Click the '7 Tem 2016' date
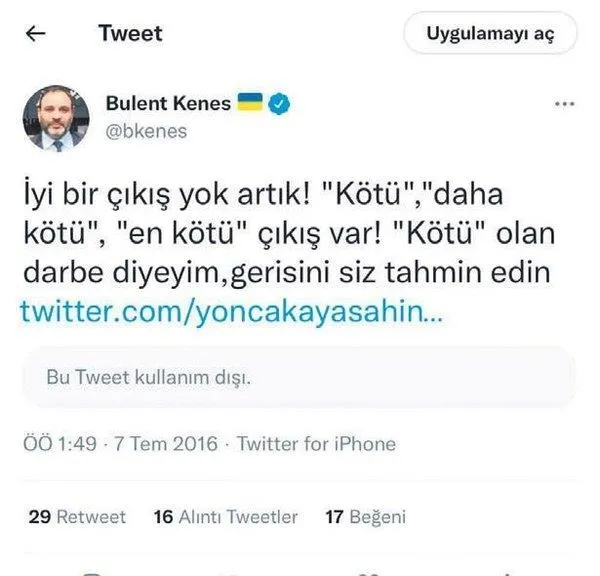Image resolution: width=600 pixels, height=576 pixels. coord(166,444)
